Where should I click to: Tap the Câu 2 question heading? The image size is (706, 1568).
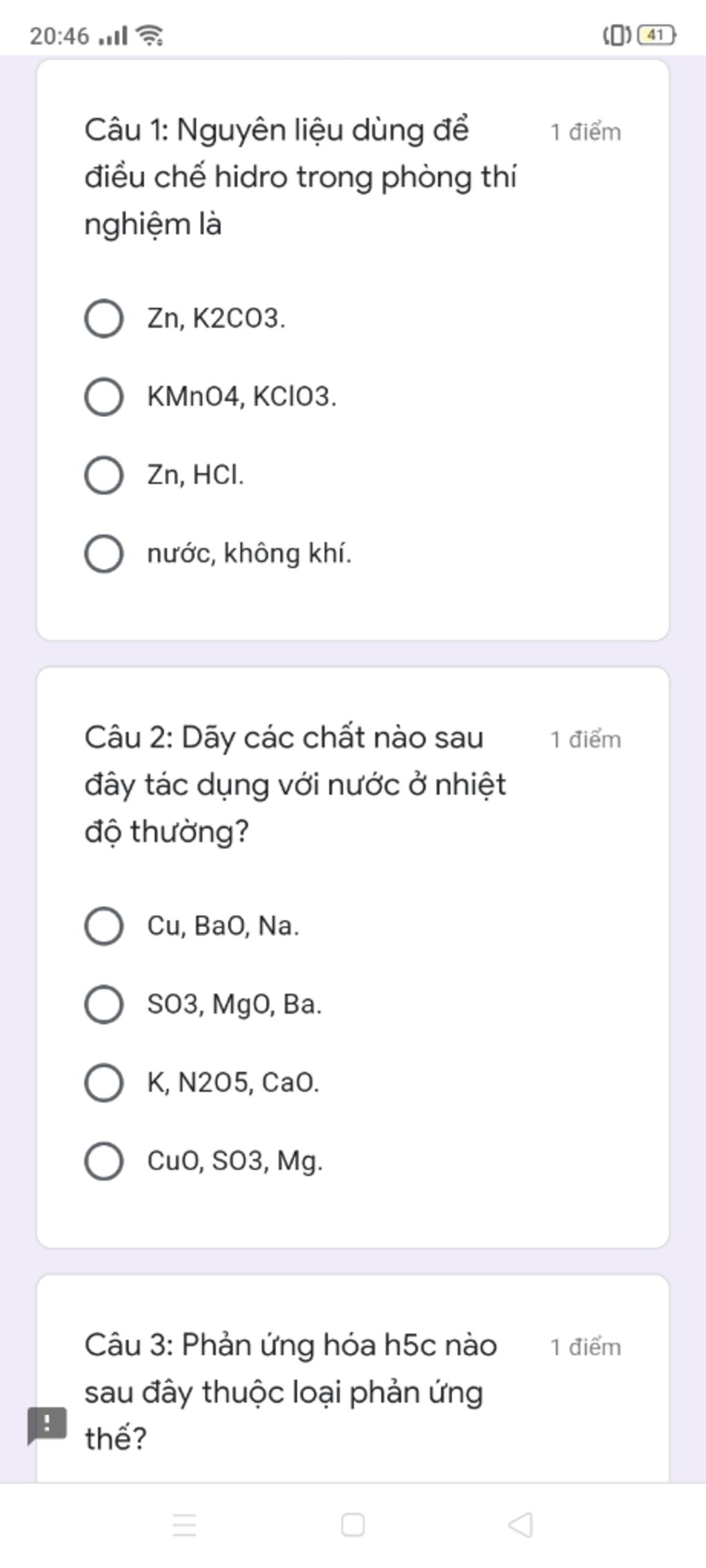(x=296, y=784)
